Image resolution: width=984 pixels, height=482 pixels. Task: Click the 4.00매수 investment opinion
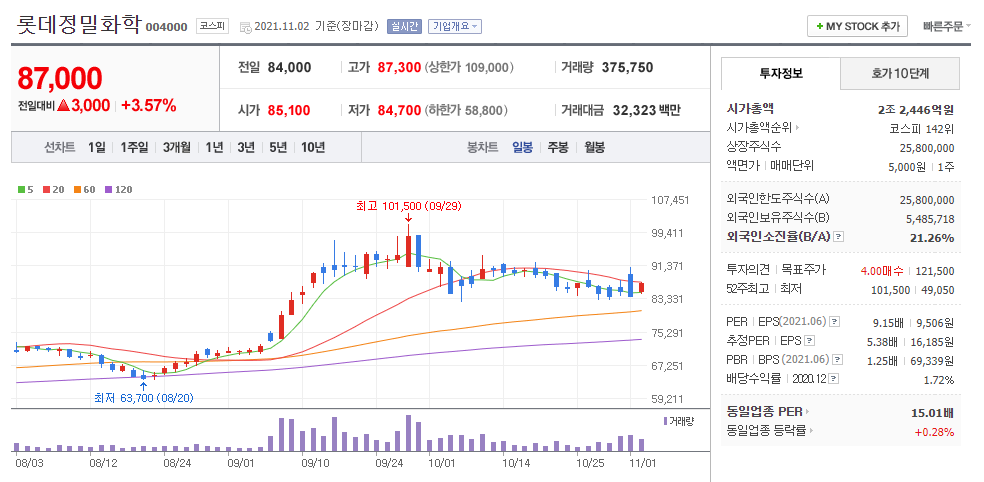[882, 271]
